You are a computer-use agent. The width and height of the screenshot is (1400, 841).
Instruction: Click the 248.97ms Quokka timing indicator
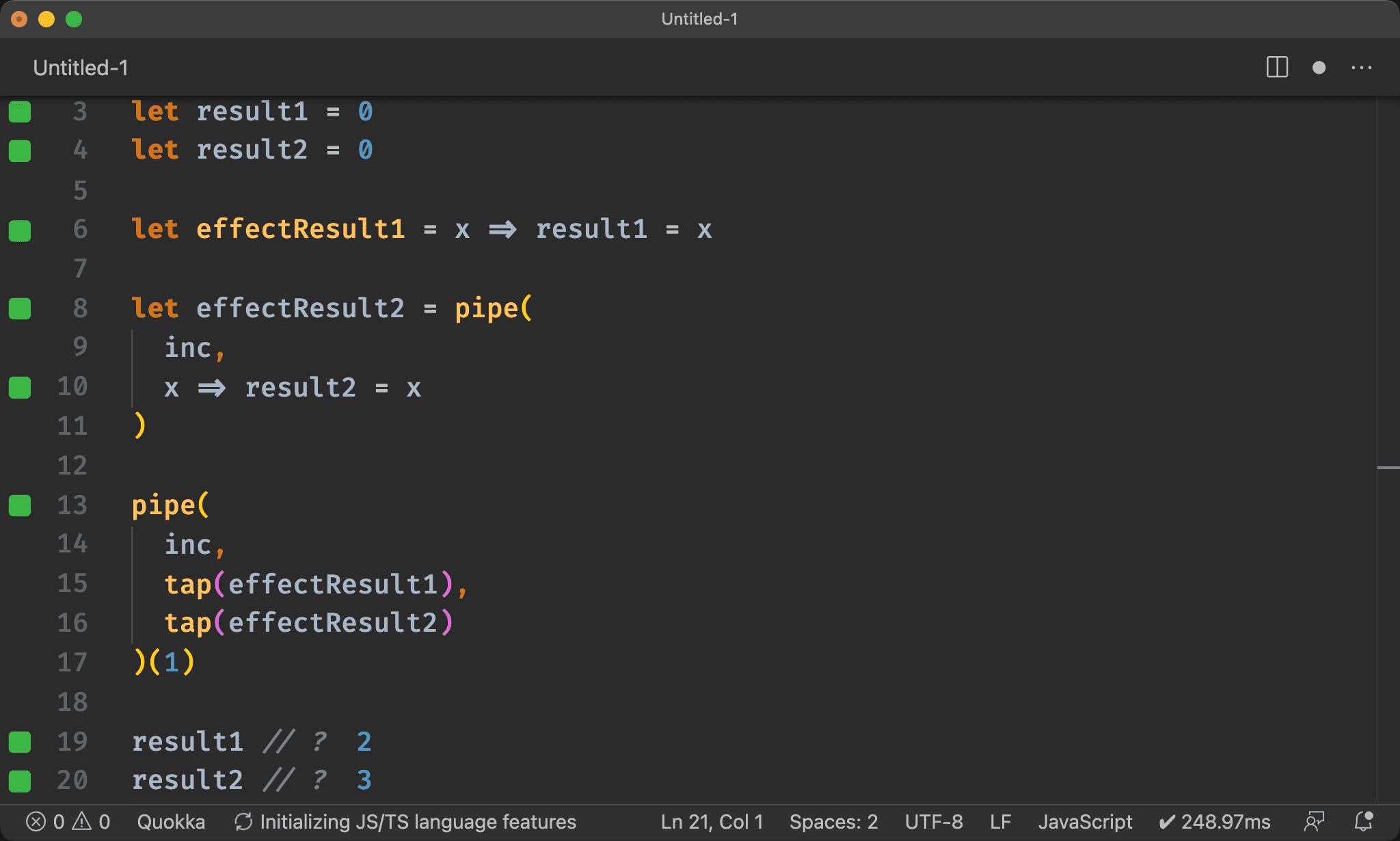(1215, 821)
